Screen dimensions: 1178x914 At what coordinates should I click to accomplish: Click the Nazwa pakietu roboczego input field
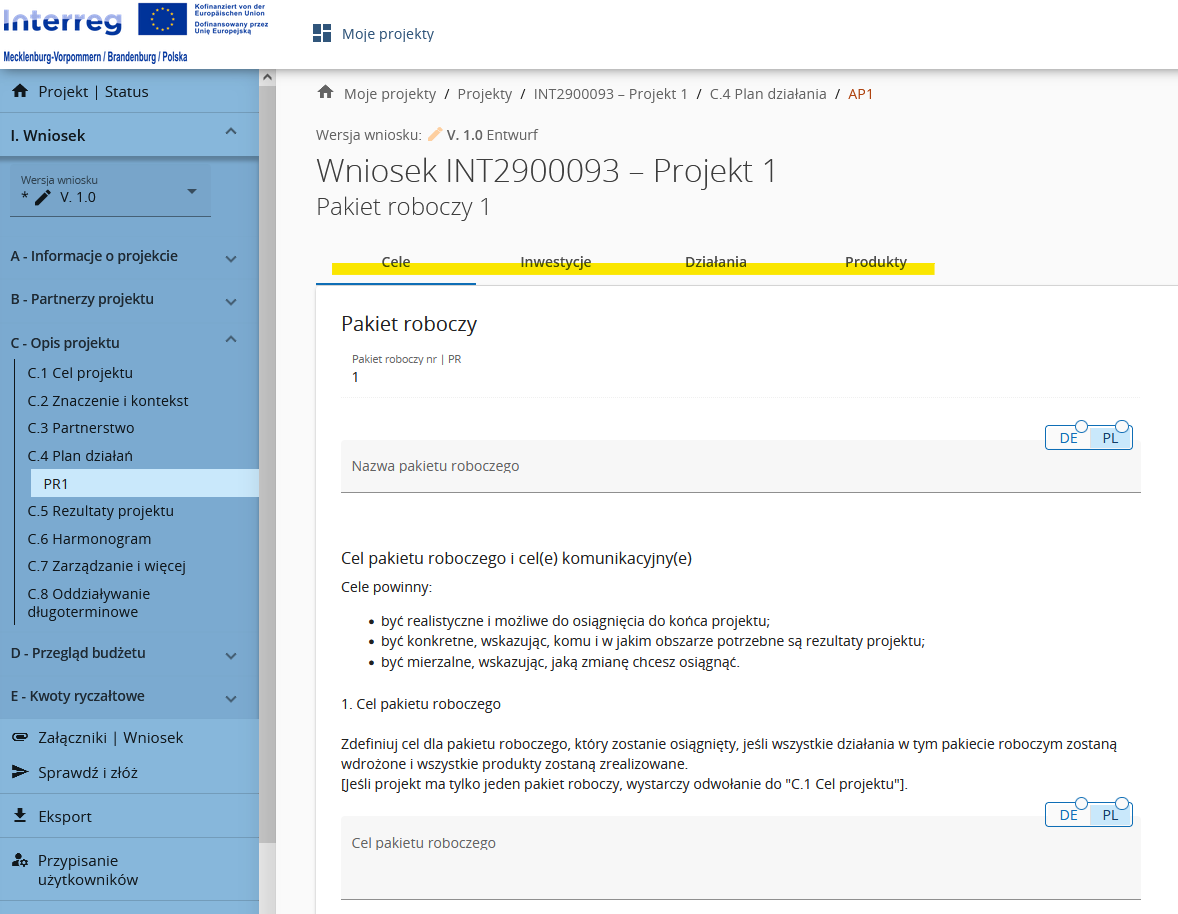pos(740,467)
